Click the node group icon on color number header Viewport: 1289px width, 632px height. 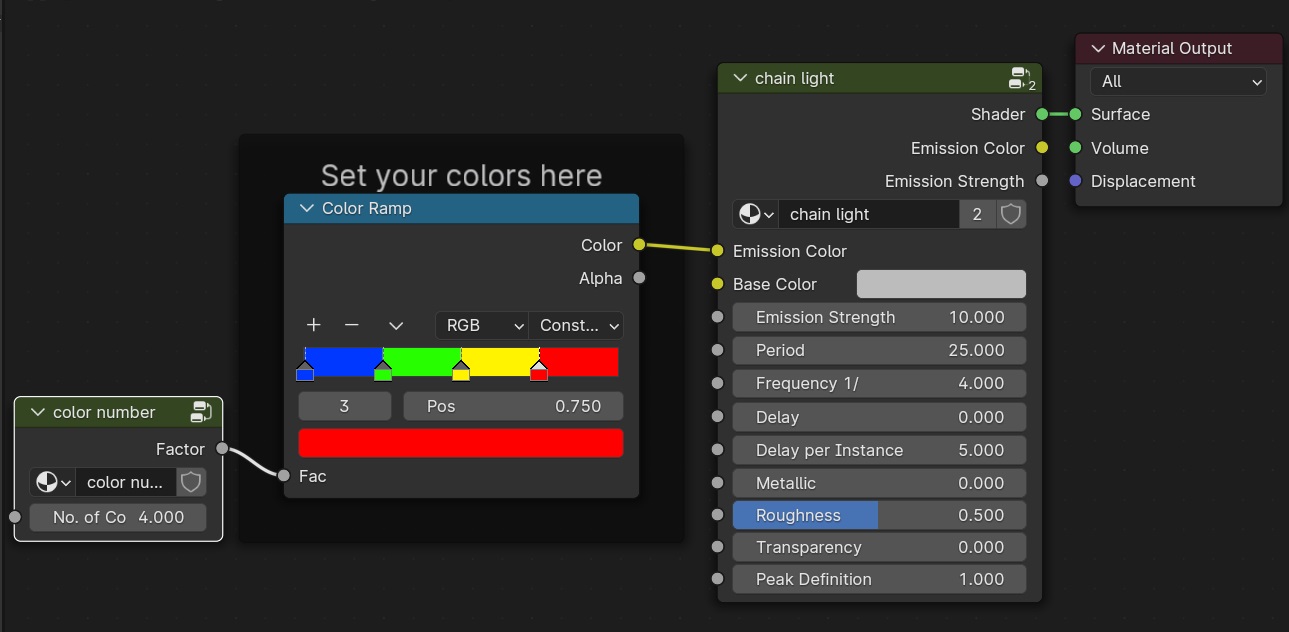[201, 412]
